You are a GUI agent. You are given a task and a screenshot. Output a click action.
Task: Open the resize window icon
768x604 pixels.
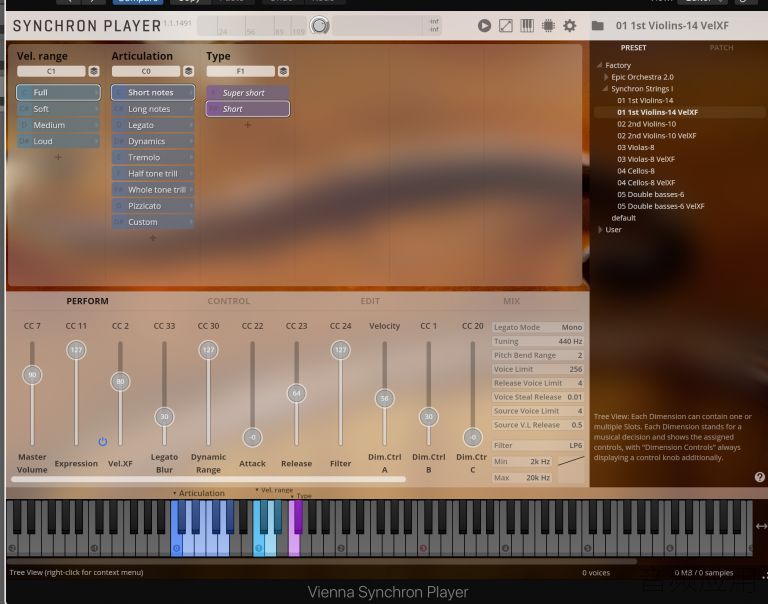(x=505, y=25)
